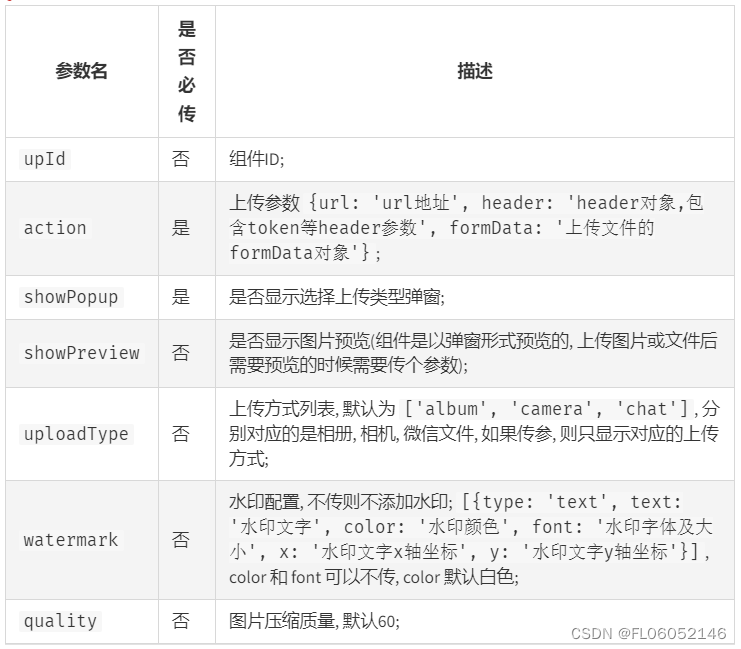Screen dimensions: 741x649
Task: Select the showPopup parameter name
Action: tap(71, 297)
